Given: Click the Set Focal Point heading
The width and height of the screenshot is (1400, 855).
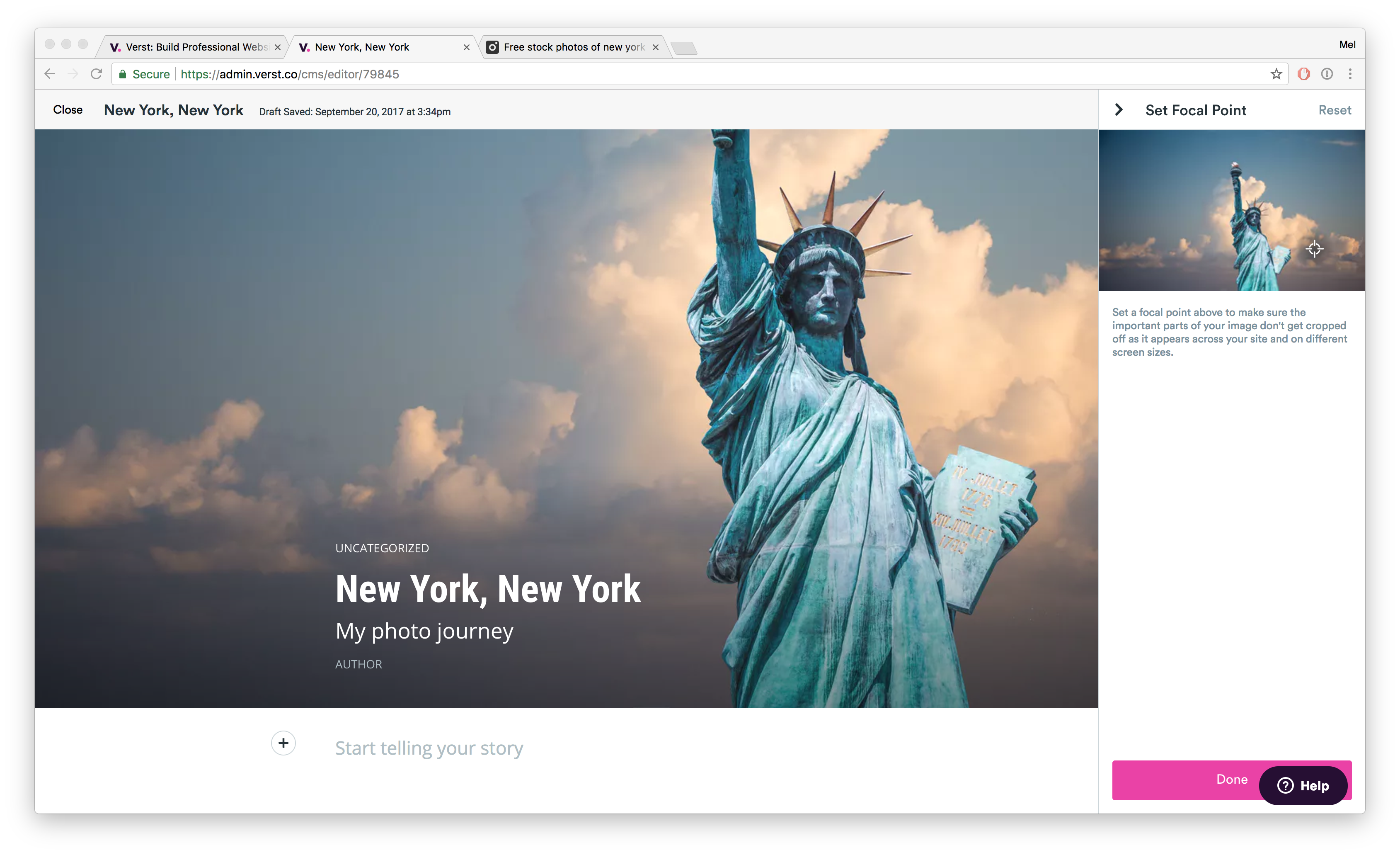Looking at the screenshot, I should pos(1195,110).
